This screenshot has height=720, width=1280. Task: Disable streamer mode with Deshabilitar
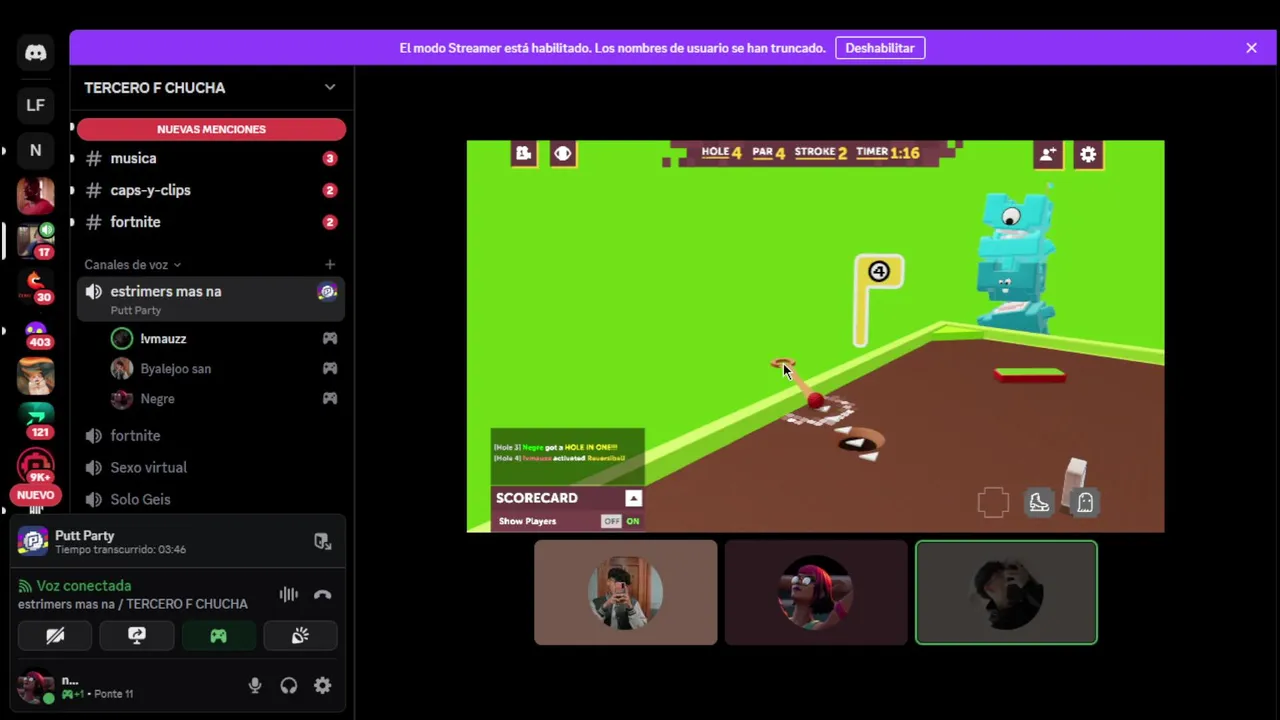880,48
